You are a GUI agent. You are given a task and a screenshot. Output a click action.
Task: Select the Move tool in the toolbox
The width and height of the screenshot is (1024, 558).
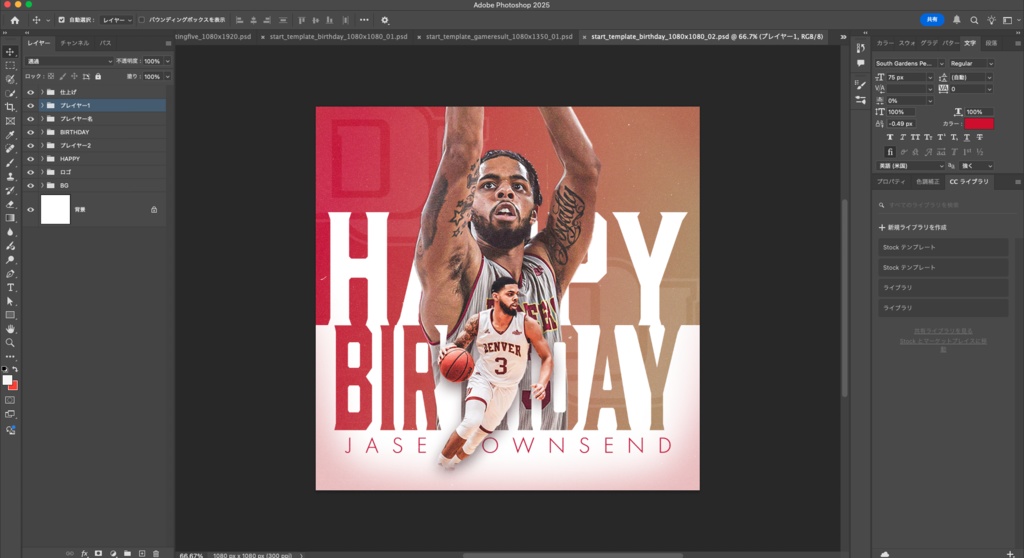10,52
